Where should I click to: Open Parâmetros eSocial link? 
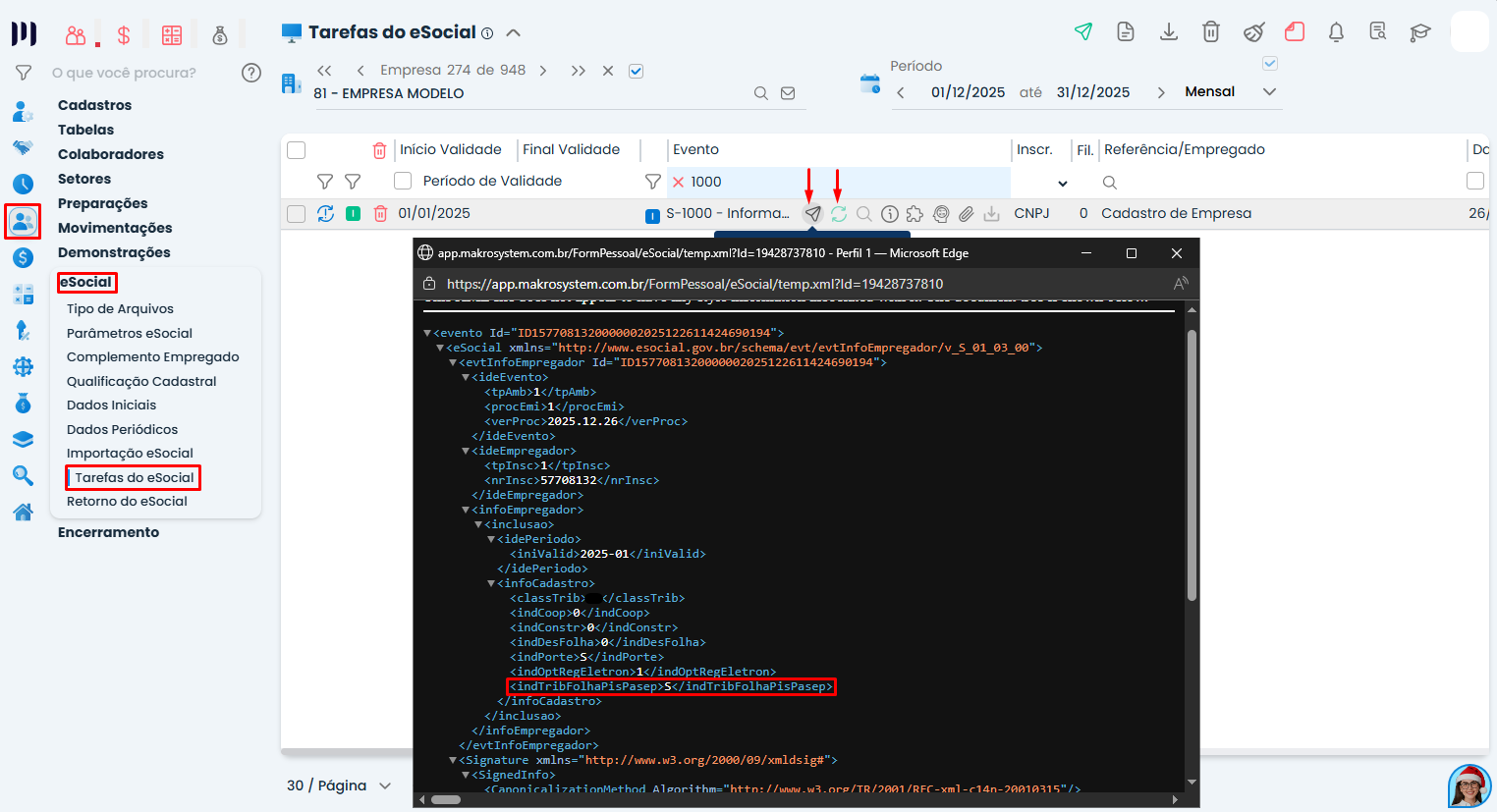coord(130,333)
